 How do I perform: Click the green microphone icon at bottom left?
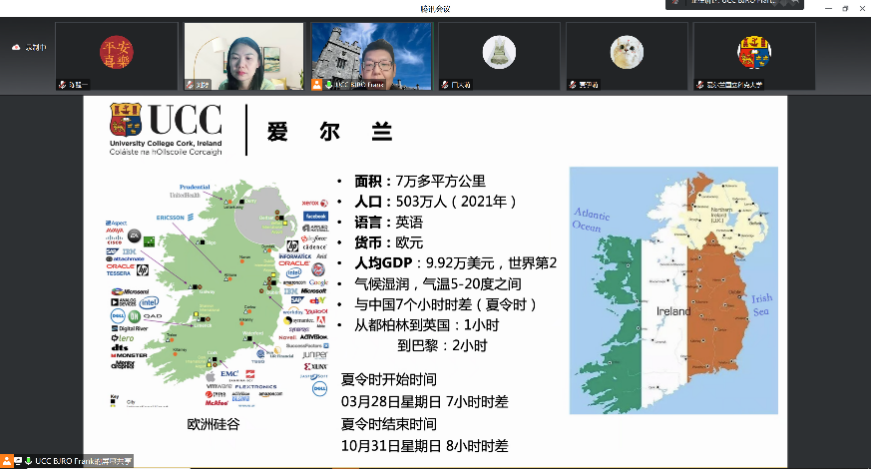click(28, 461)
